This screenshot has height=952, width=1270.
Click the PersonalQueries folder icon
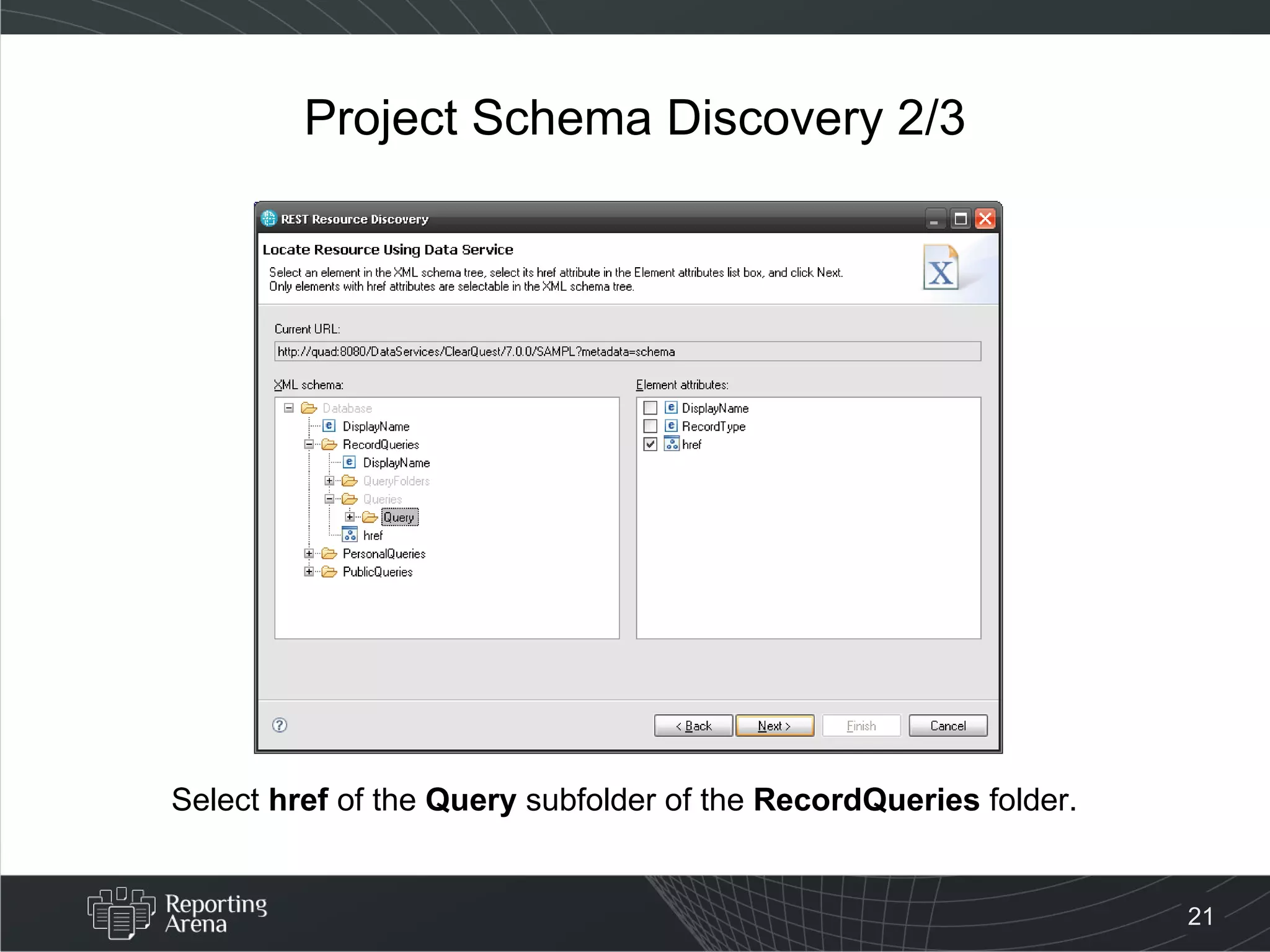click(329, 553)
